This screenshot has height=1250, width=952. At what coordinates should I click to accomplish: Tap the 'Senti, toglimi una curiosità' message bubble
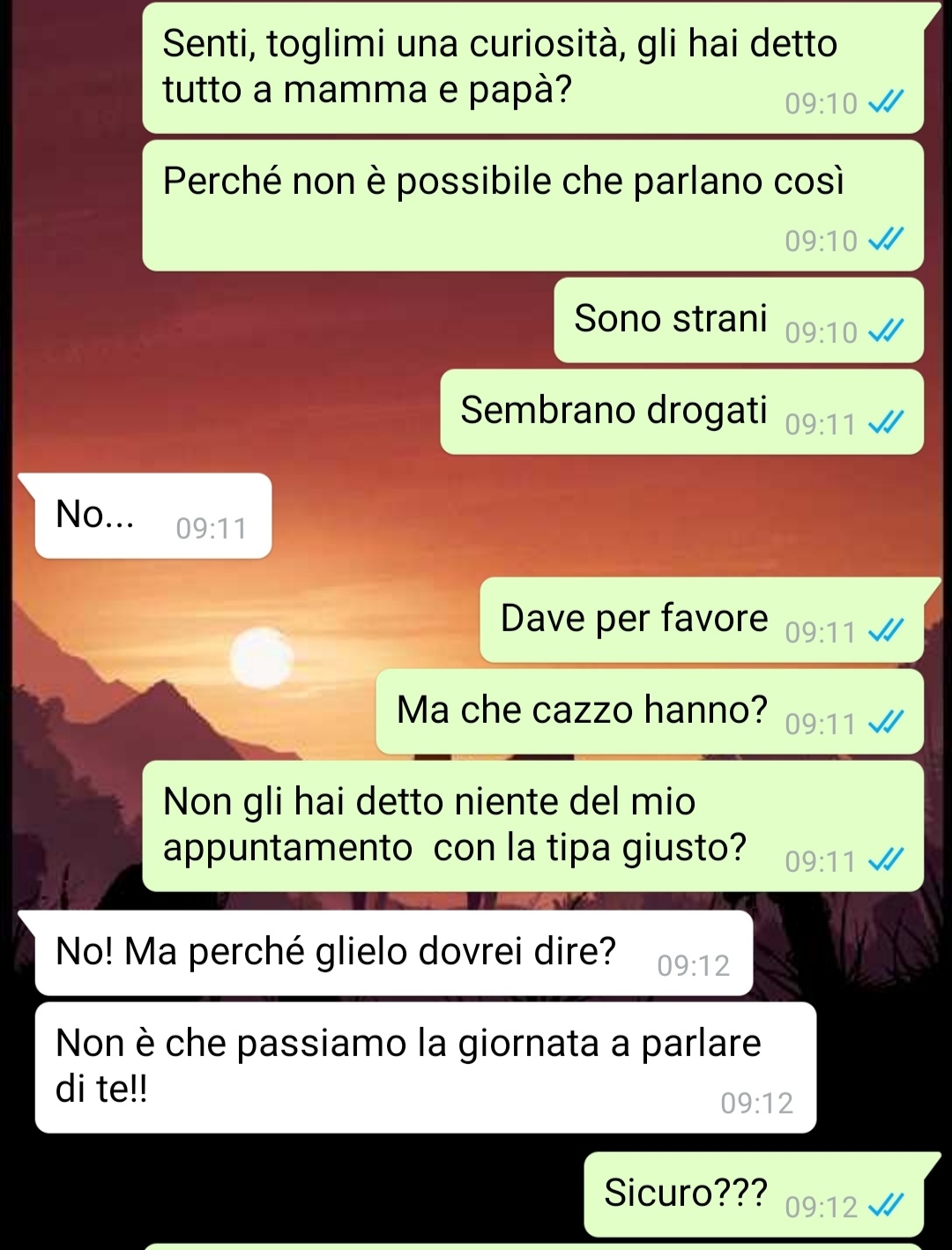(533, 68)
